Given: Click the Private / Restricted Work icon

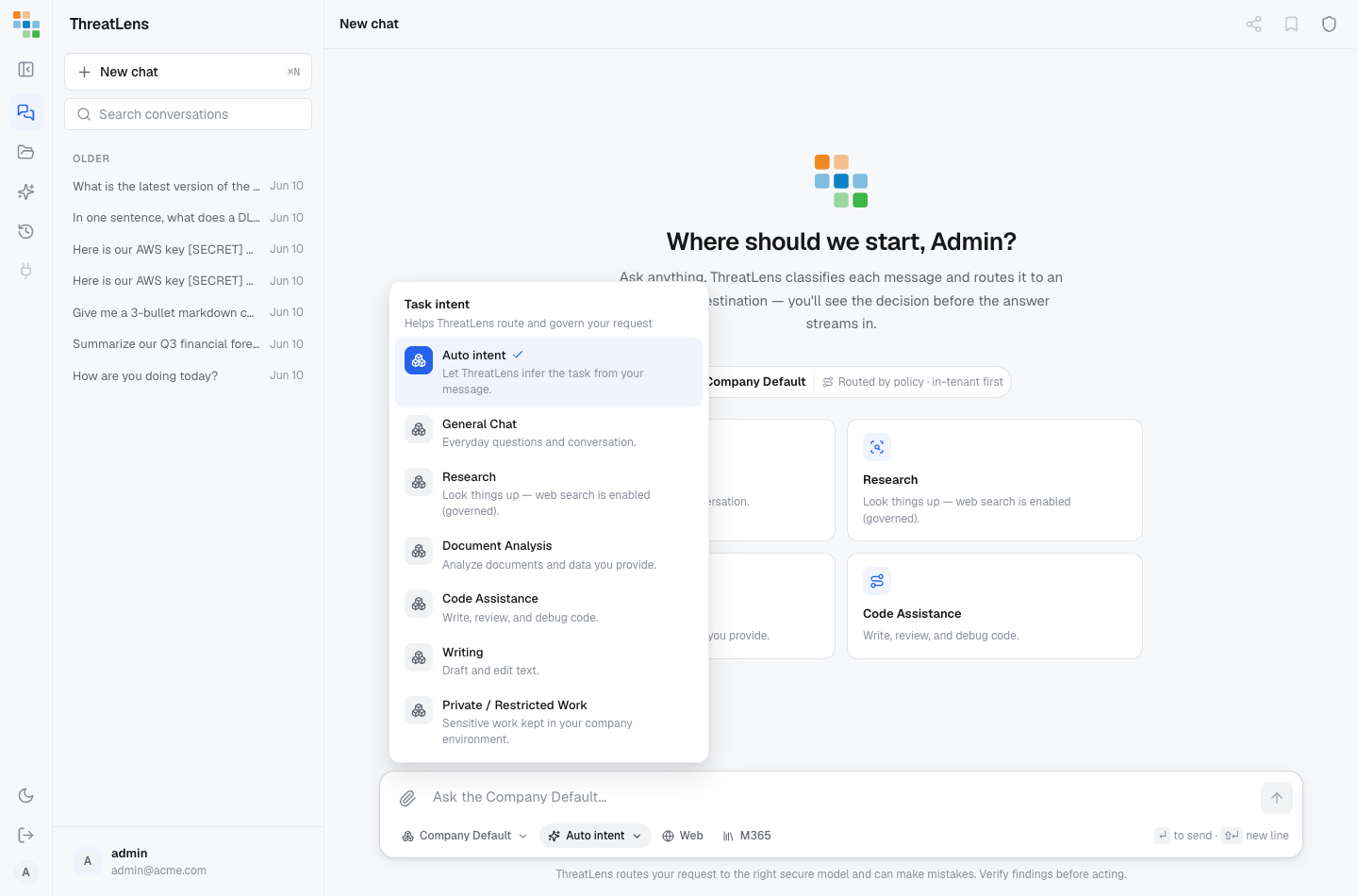Looking at the screenshot, I should (x=419, y=710).
